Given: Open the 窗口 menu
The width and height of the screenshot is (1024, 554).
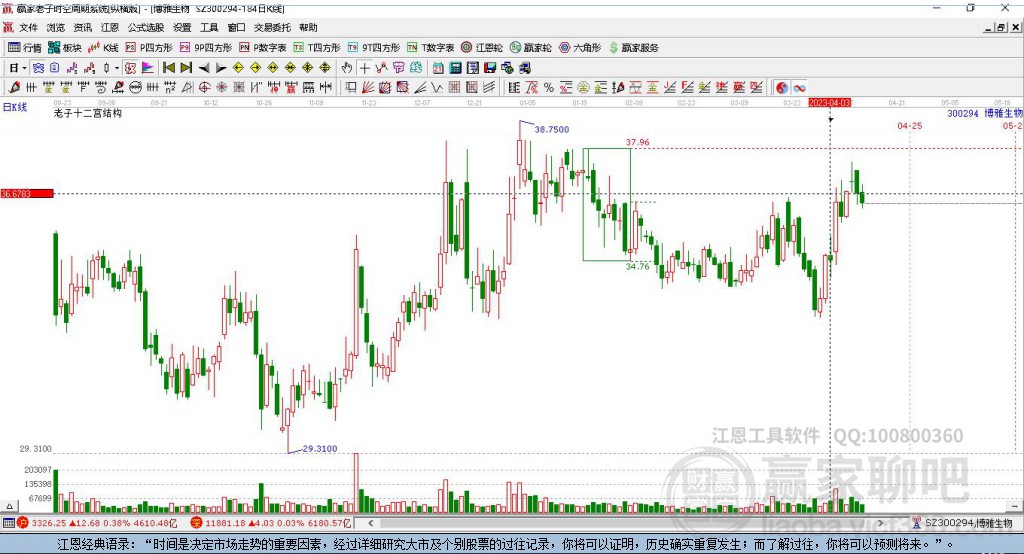Looking at the screenshot, I should coord(236,27).
